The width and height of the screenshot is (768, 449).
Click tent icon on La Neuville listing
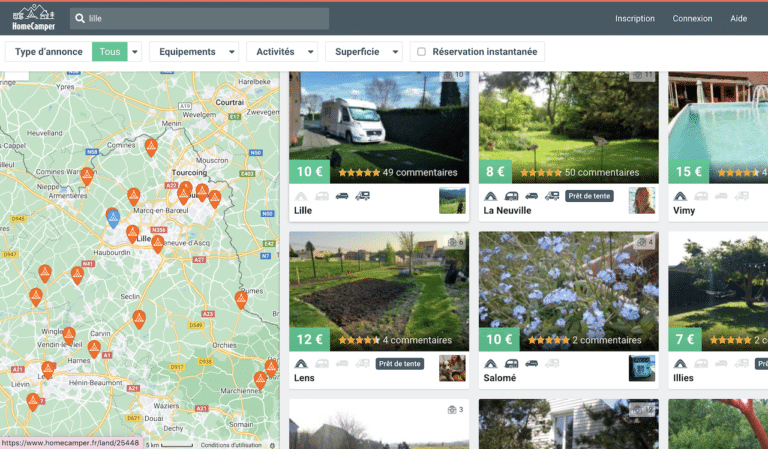click(x=490, y=196)
